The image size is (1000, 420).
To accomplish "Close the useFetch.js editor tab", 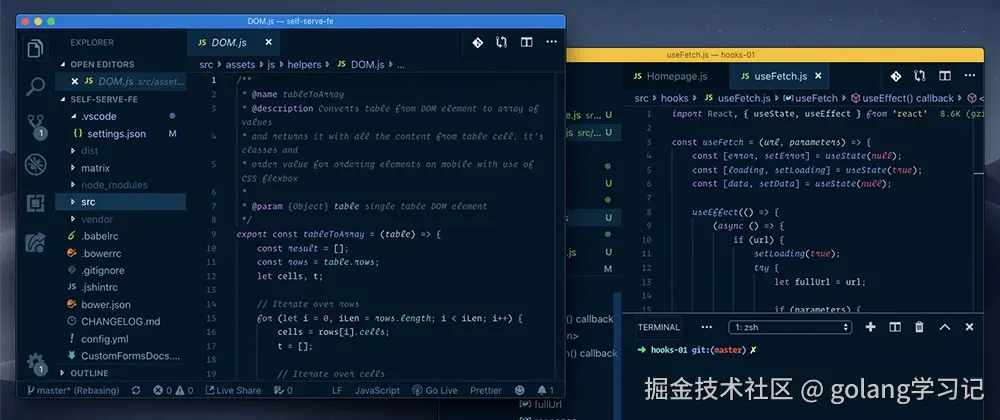I will coord(818,76).
